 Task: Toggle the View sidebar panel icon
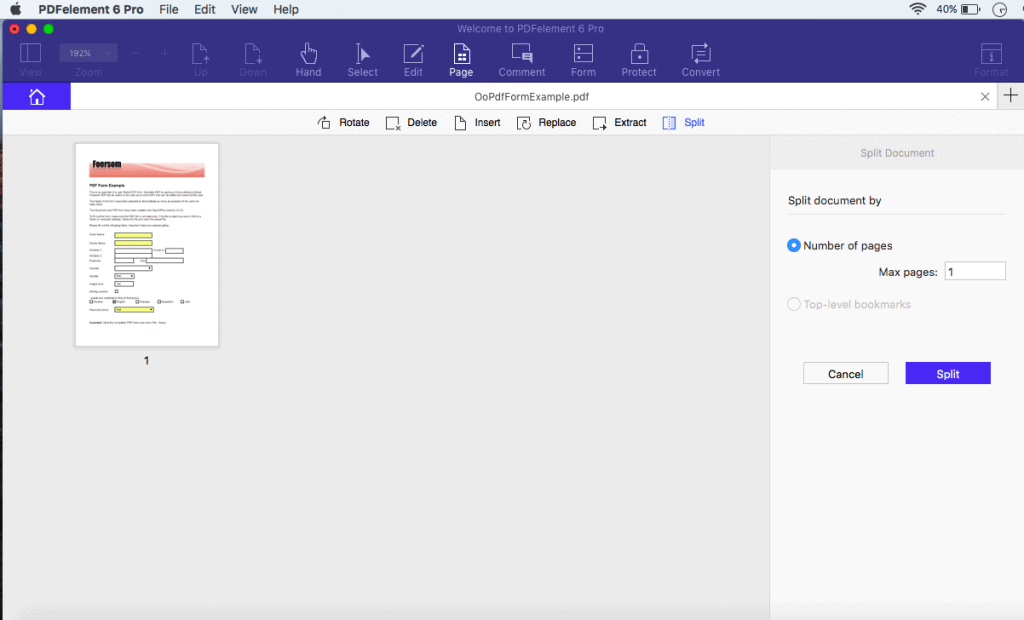click(30, 53)
